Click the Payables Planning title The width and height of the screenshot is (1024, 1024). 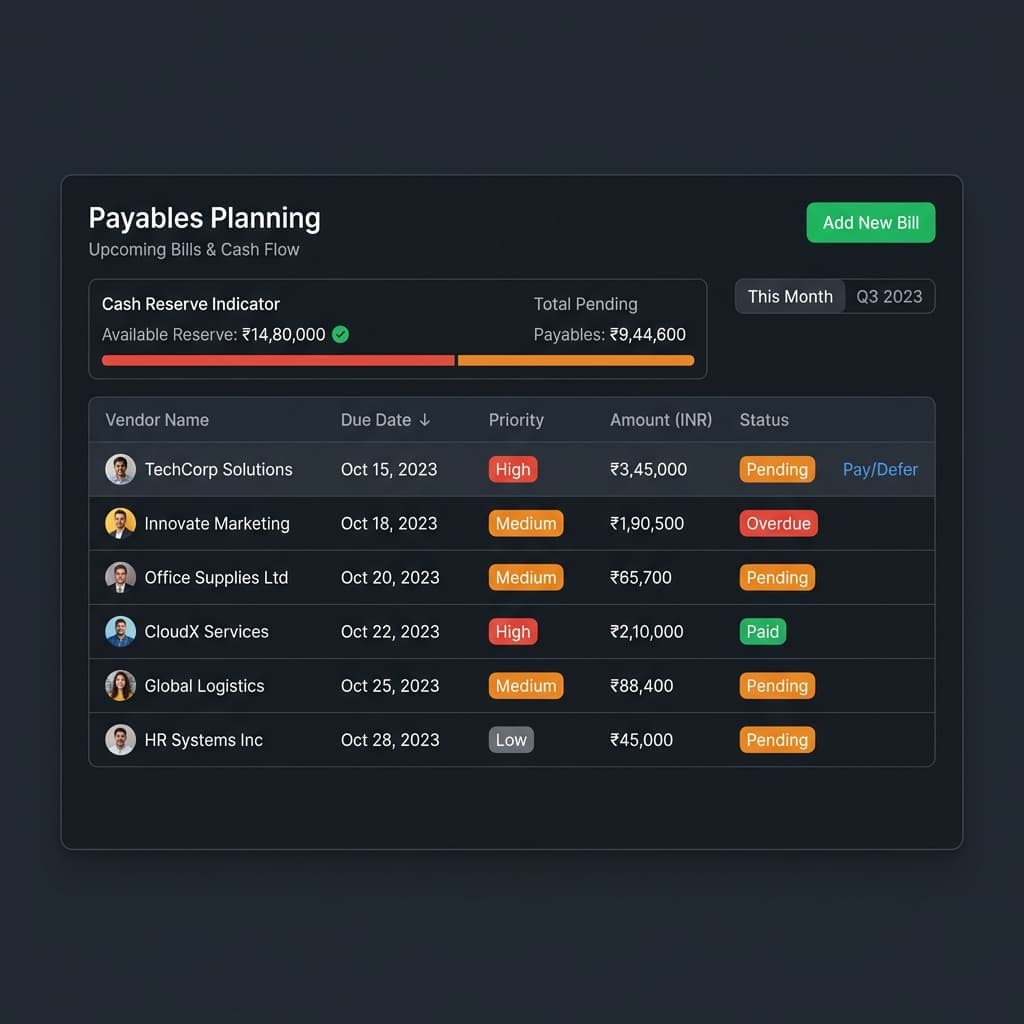point(204,218)
